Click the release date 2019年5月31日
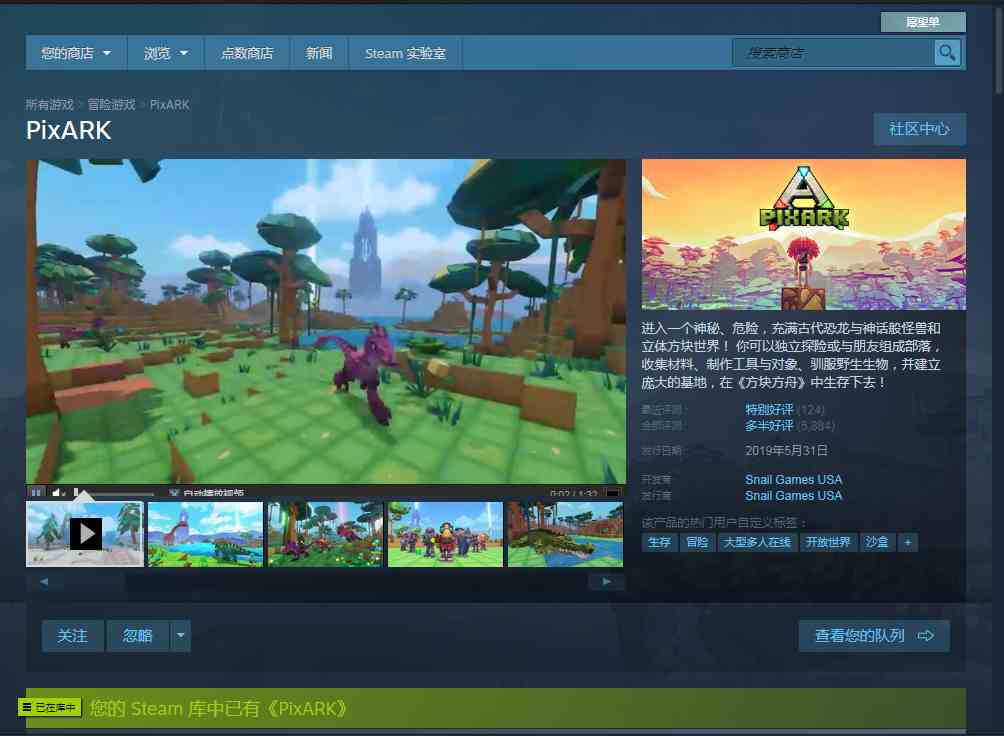 point(786,451)
